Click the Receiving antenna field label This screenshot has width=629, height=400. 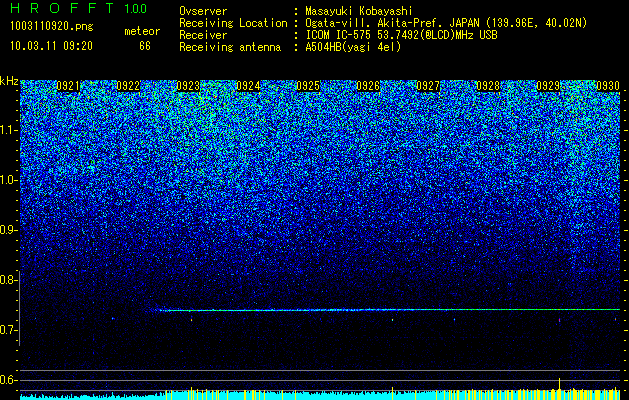coord(230,47)
